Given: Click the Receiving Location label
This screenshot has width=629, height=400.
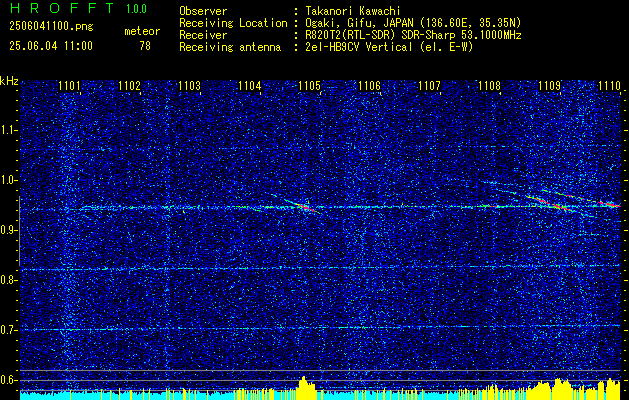Looking at the screenshot, I should 233,24.
